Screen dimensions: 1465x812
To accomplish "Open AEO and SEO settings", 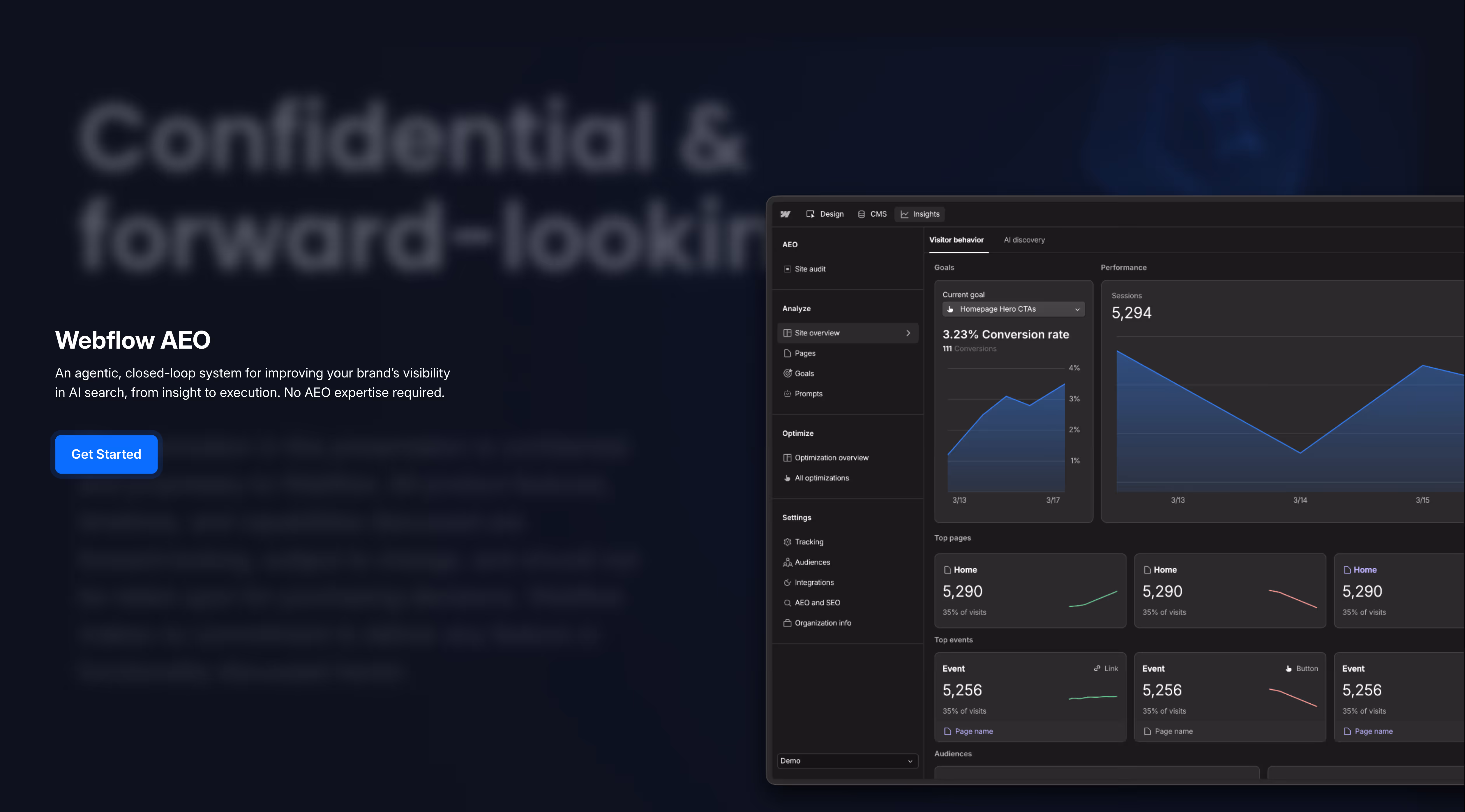I will [817, 603].
